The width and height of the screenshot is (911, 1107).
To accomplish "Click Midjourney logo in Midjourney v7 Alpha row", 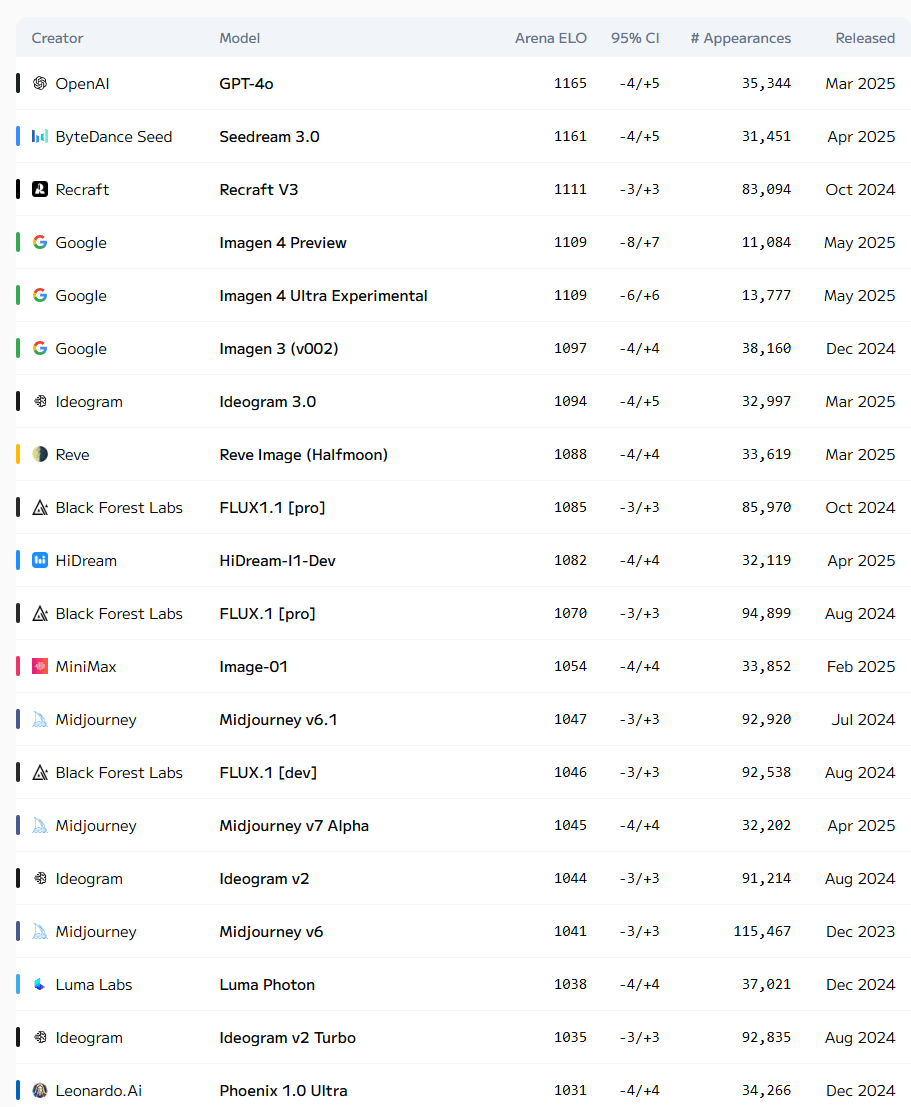I will point(40,825).
